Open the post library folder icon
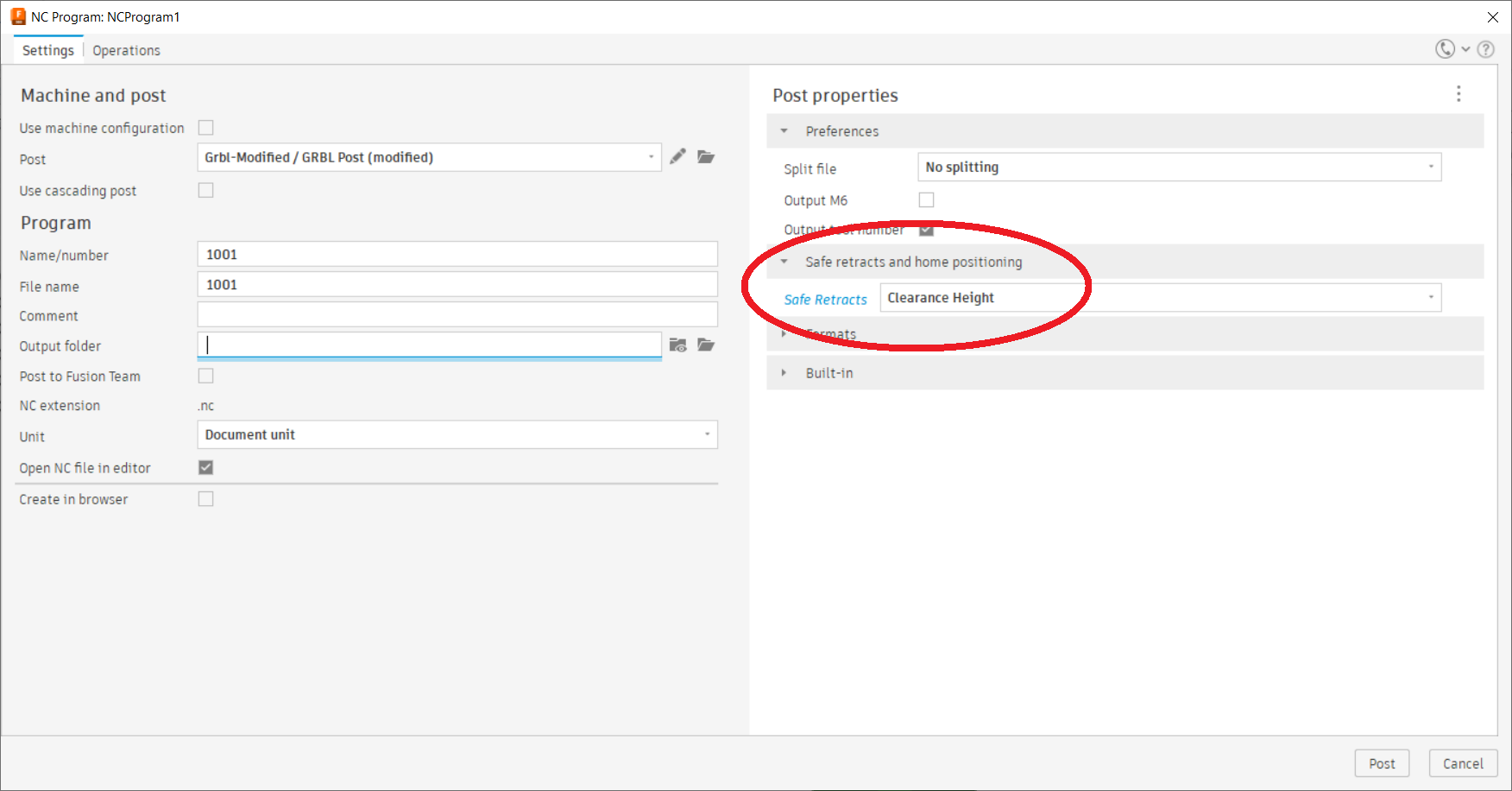Image resolution: width=1512 pixels, height=791 pixels. [x=706, y=156]
